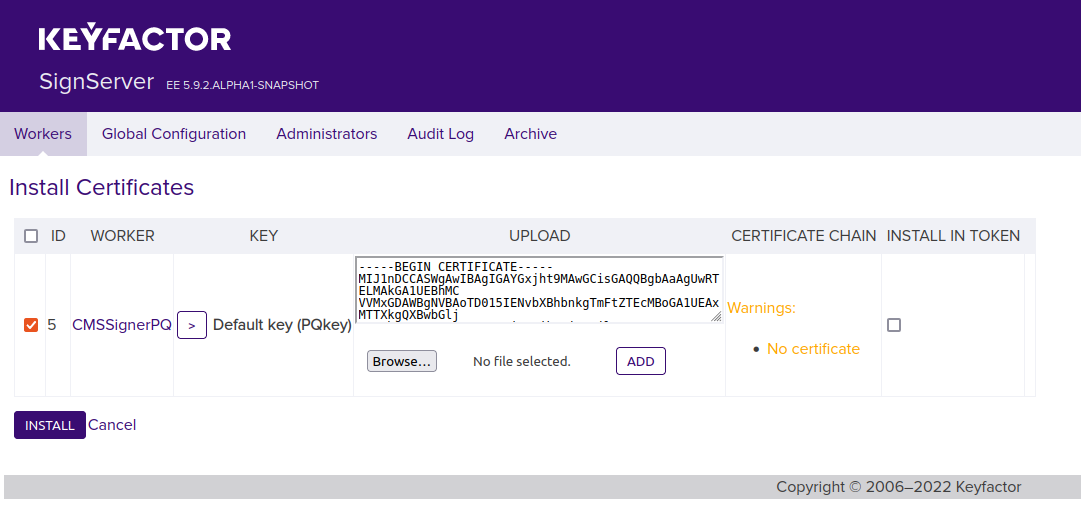This screenshot has width=1081, height=523.
Task: Click inside the certificate upload text area
Action: (538, 290)
